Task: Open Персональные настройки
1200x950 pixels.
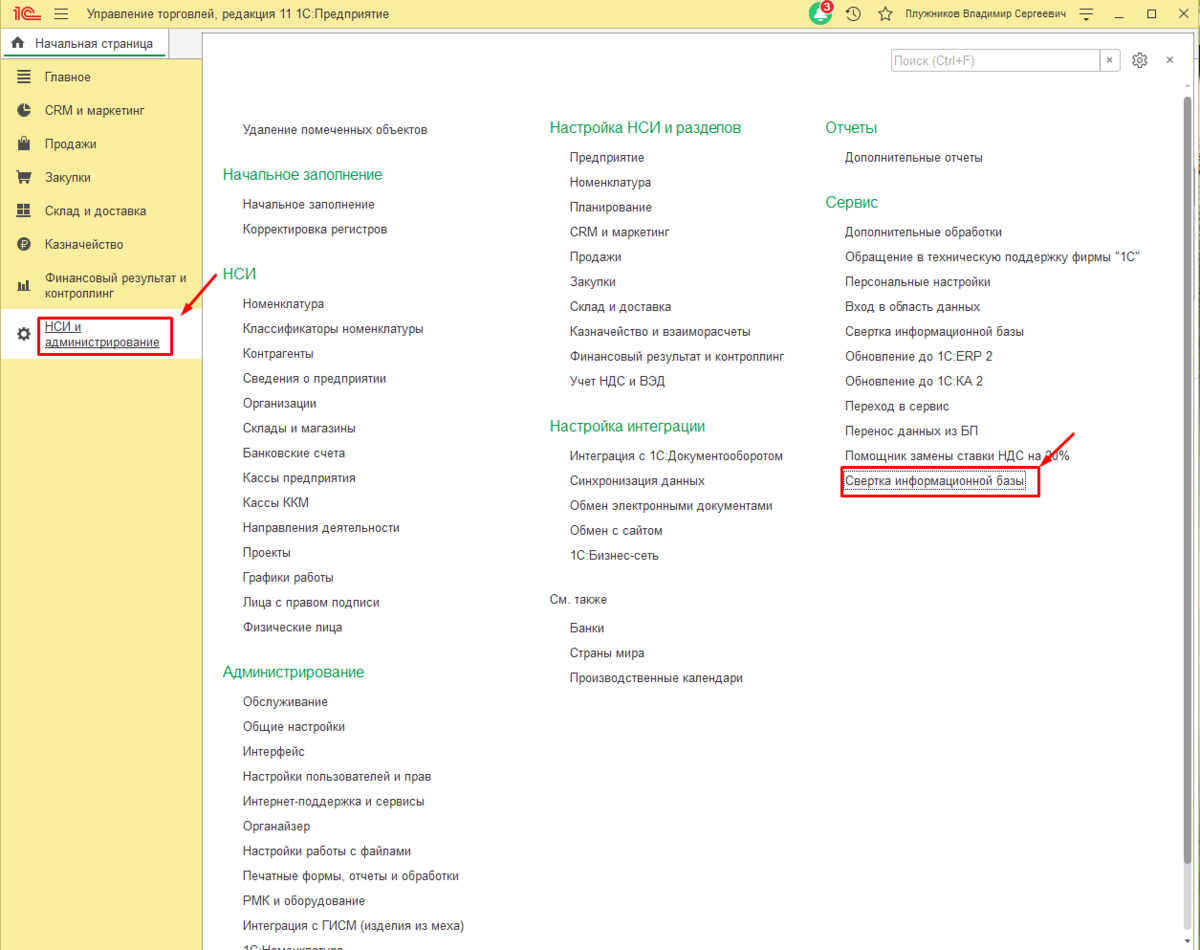Action: point(918,282)
